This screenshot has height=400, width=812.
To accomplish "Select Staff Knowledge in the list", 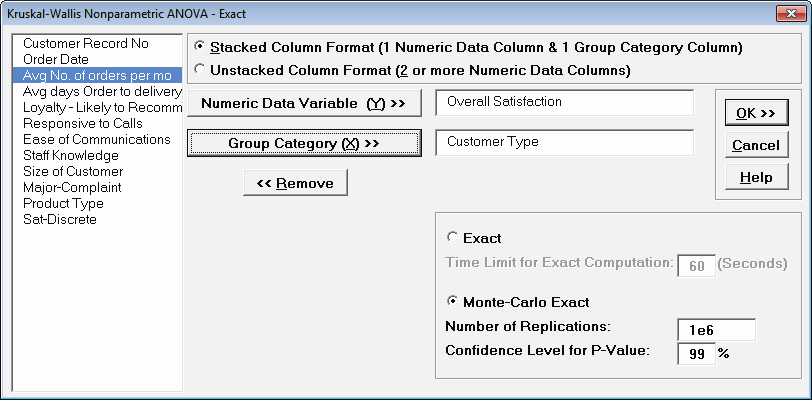I will tap(70, 156).
